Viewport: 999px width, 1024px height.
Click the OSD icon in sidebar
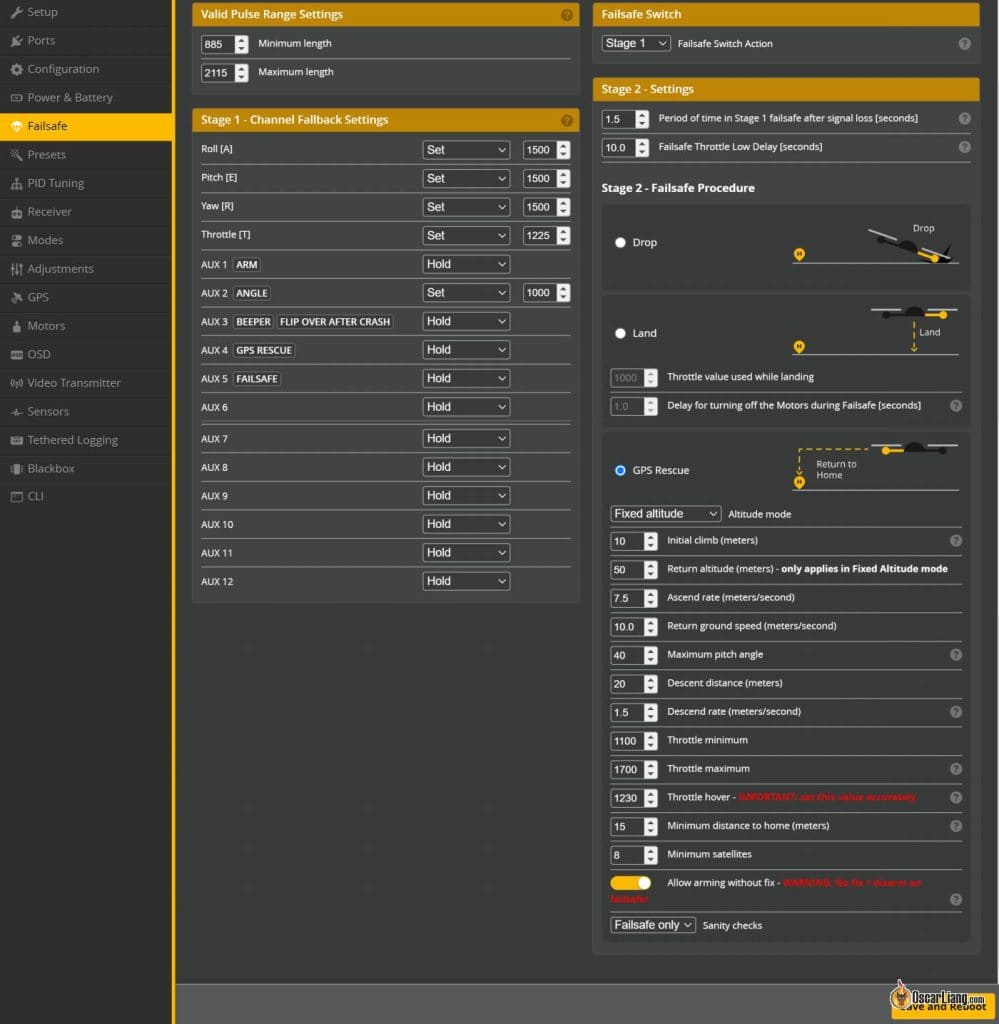coord(16,355)
